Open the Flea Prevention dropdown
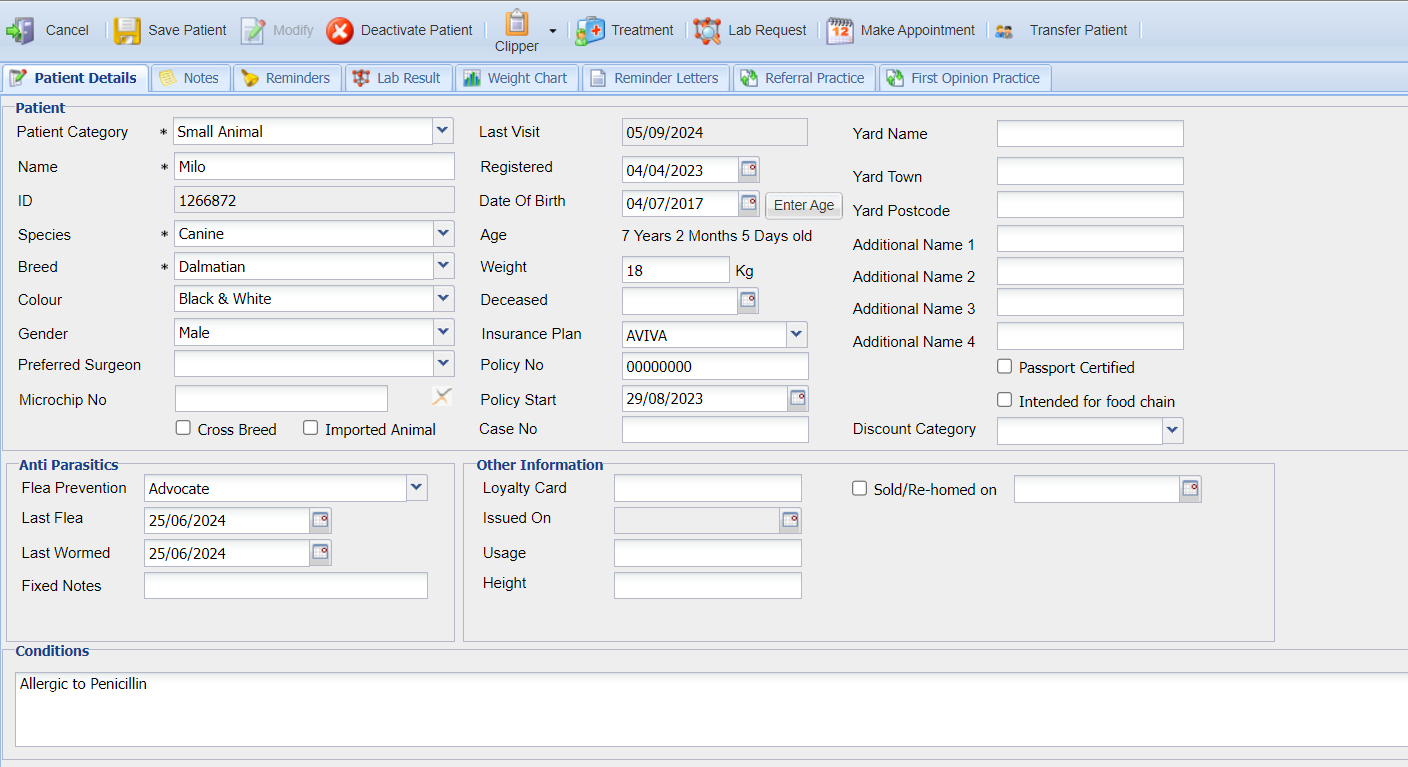Screen dimensions: 1408x767 417,488
